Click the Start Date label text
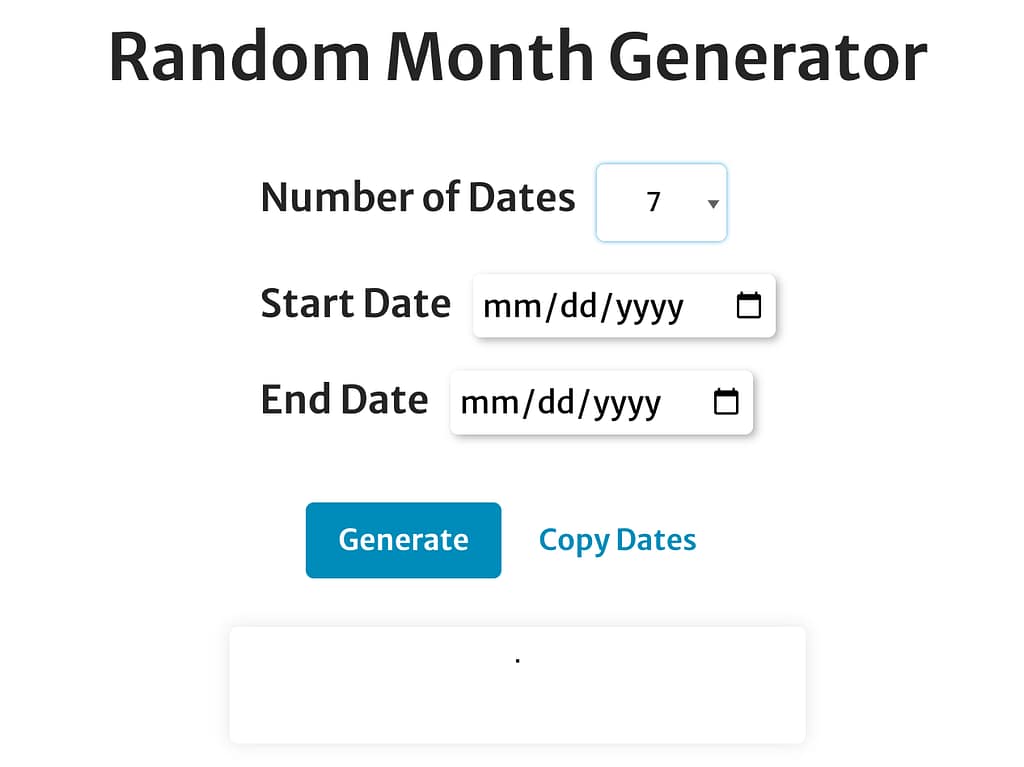Image resolution: width=1024 pixels, height=767 pixels. point(355,303)
